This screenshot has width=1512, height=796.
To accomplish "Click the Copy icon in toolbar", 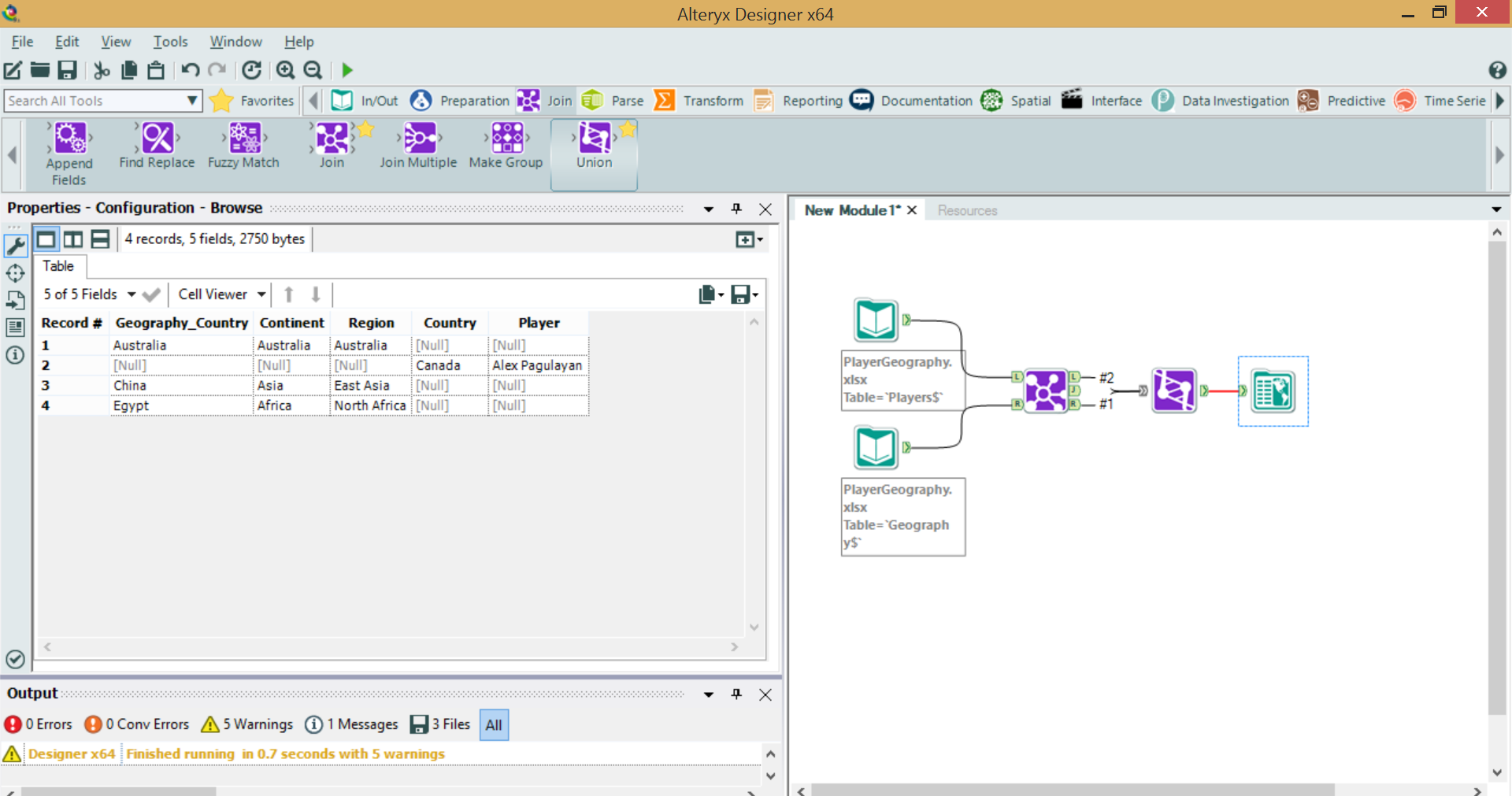I will point(129,70).
